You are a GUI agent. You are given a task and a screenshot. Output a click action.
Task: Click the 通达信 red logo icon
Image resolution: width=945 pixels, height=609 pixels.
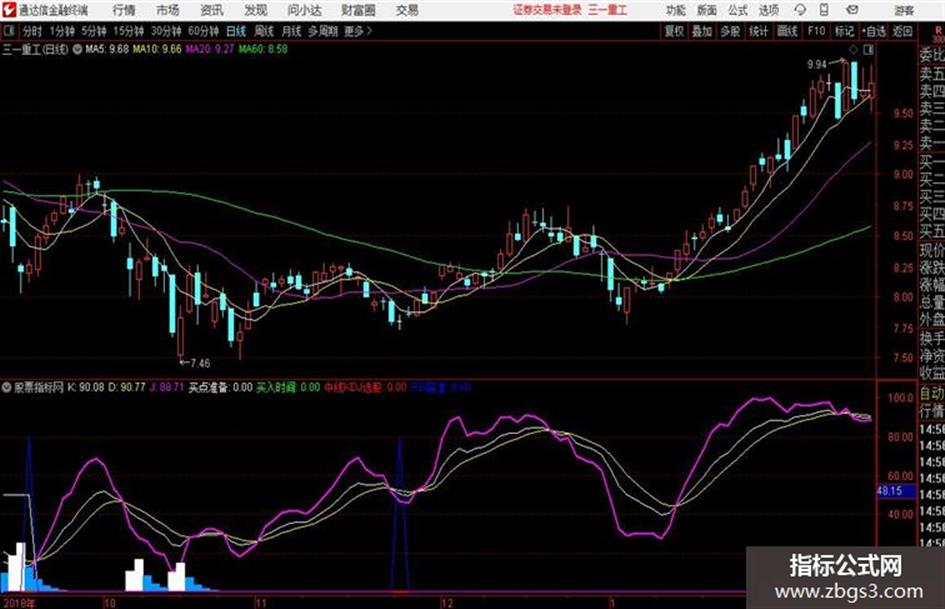click(8, 10)
